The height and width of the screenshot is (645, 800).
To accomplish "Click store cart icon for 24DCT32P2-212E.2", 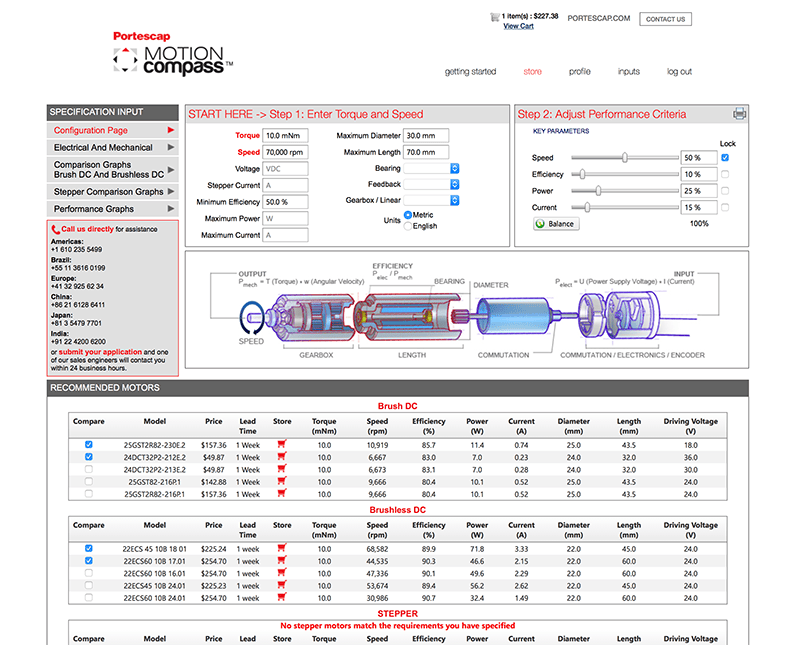I will [282, 457].
